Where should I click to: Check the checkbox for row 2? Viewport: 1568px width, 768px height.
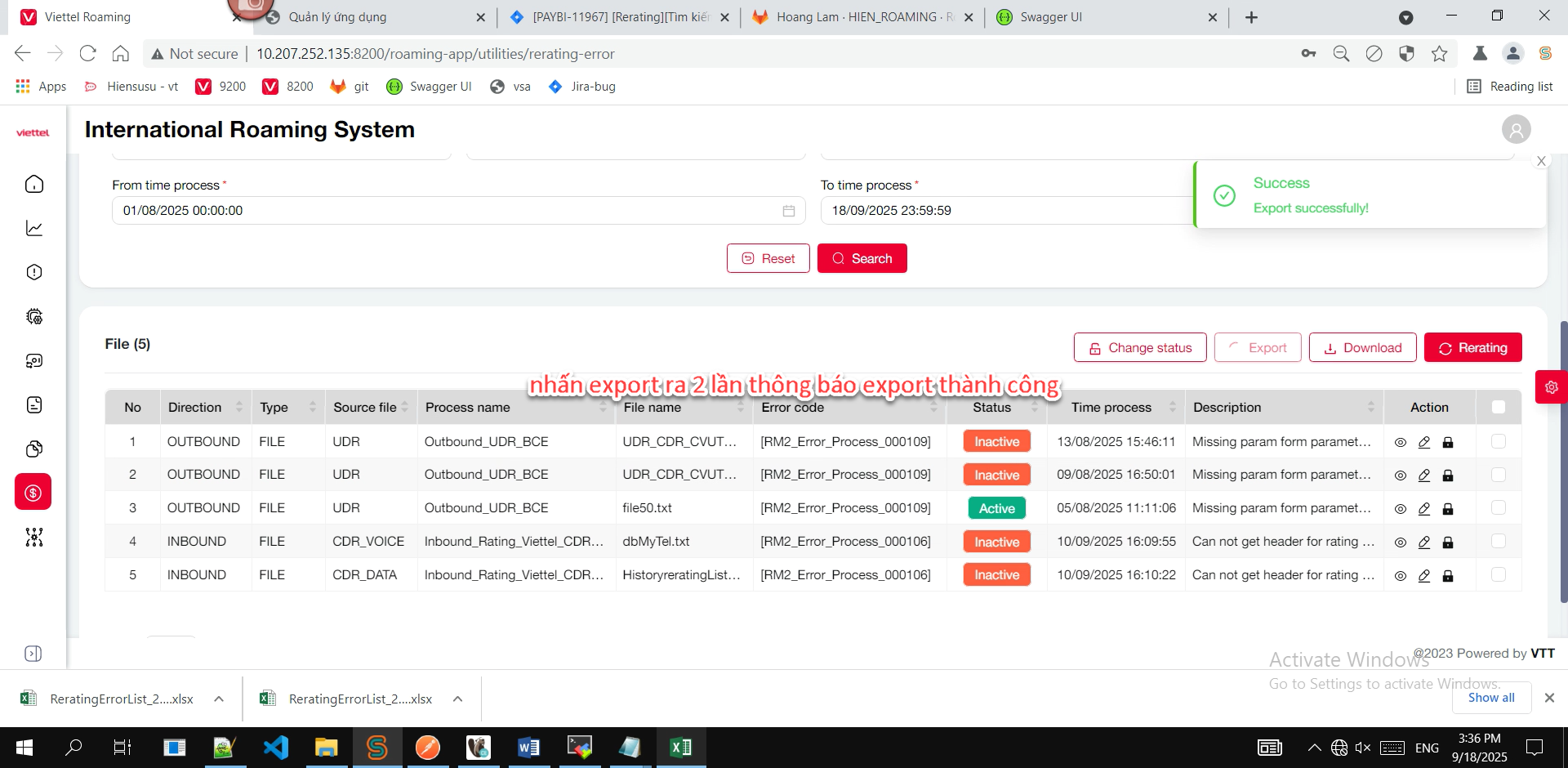[x=1498, y=475]
